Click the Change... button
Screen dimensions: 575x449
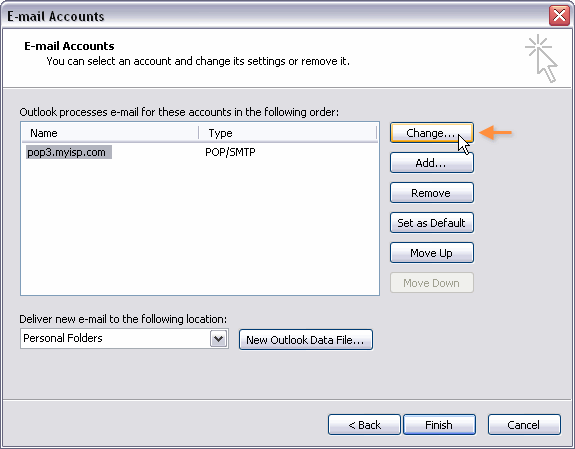coord(432,133)
